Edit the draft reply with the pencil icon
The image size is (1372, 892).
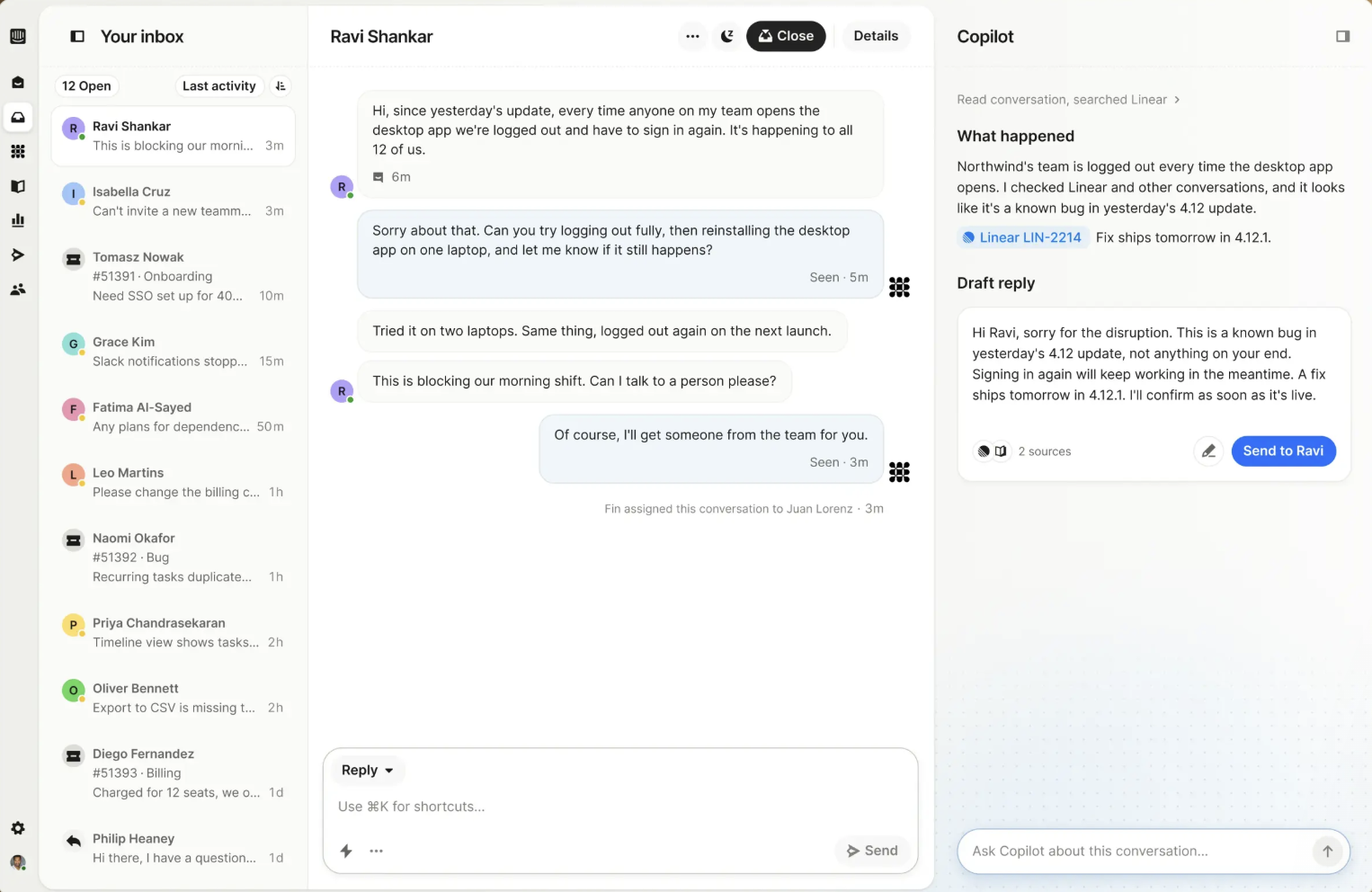point(1208,451)
